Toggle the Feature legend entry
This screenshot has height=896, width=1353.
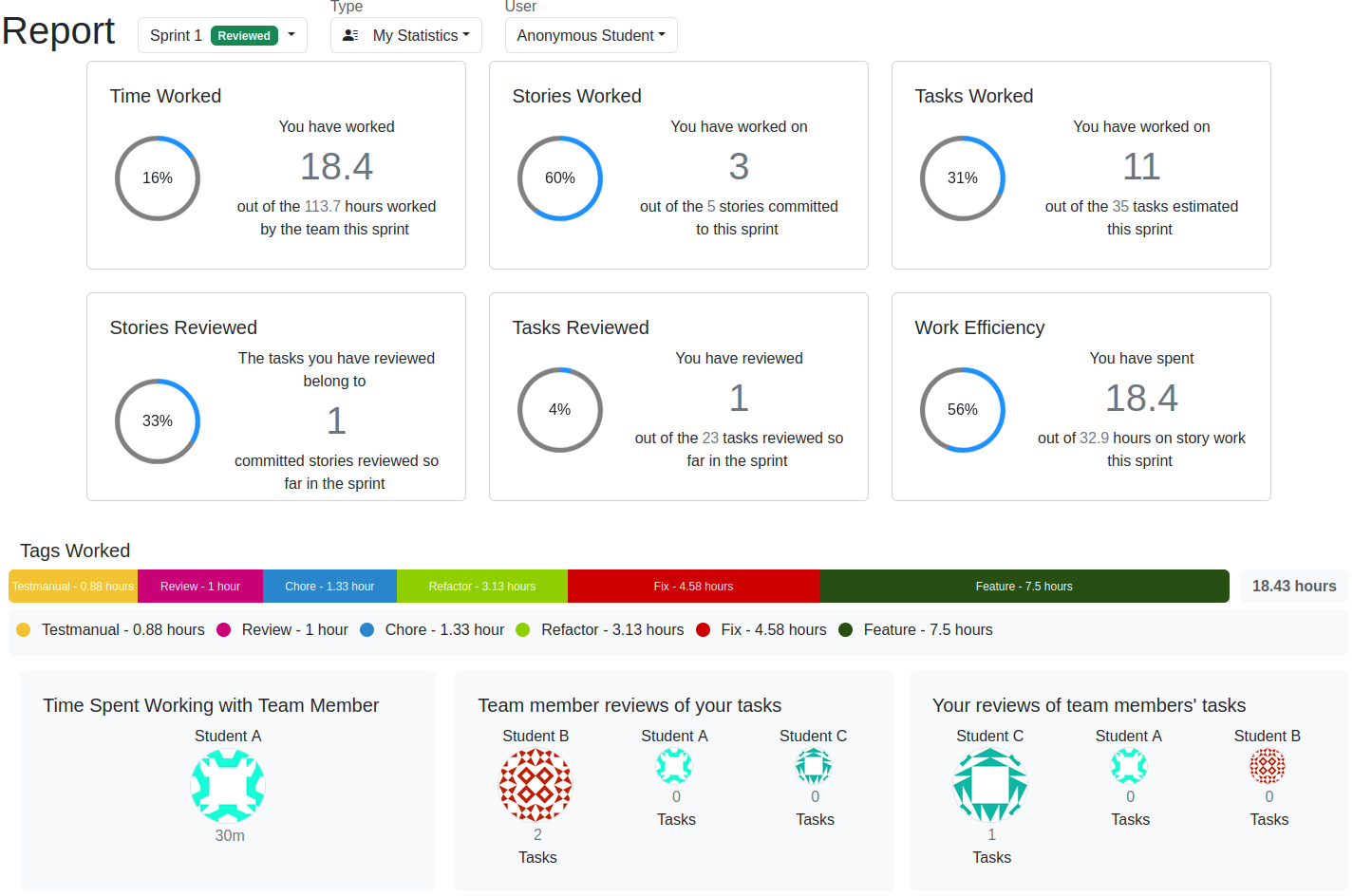pyautogui.click(x=916, y=630)
